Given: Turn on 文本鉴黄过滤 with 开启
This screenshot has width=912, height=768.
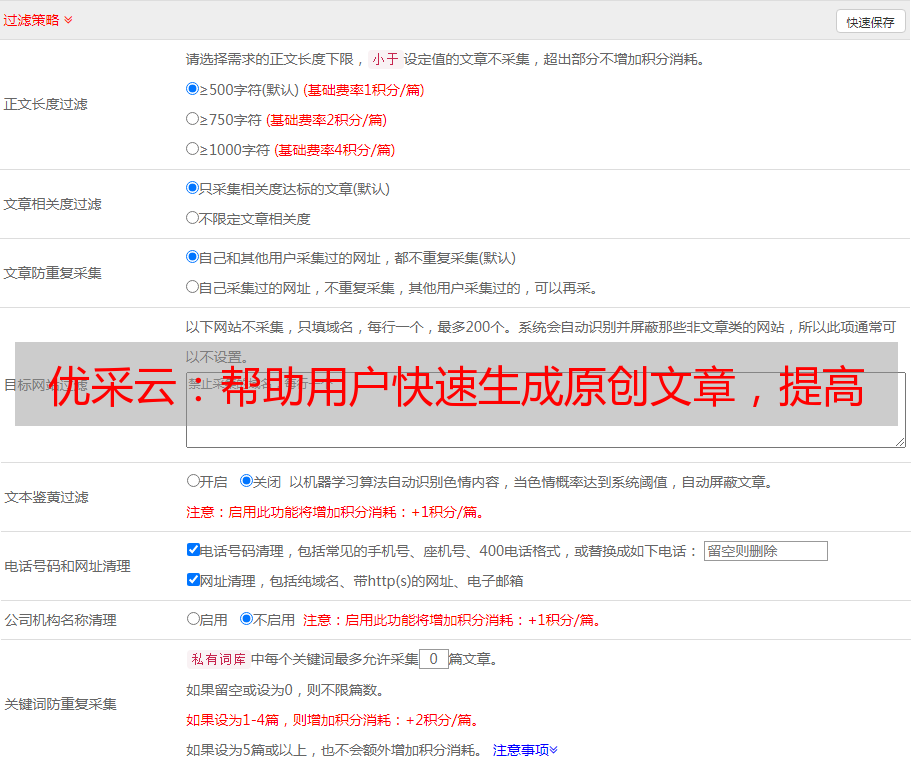Looking at the screenshot, I should (193, 481).
